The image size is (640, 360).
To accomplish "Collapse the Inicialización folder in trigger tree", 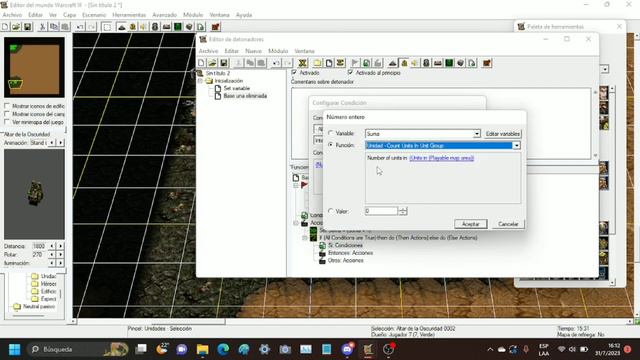I will coord(200,81).
